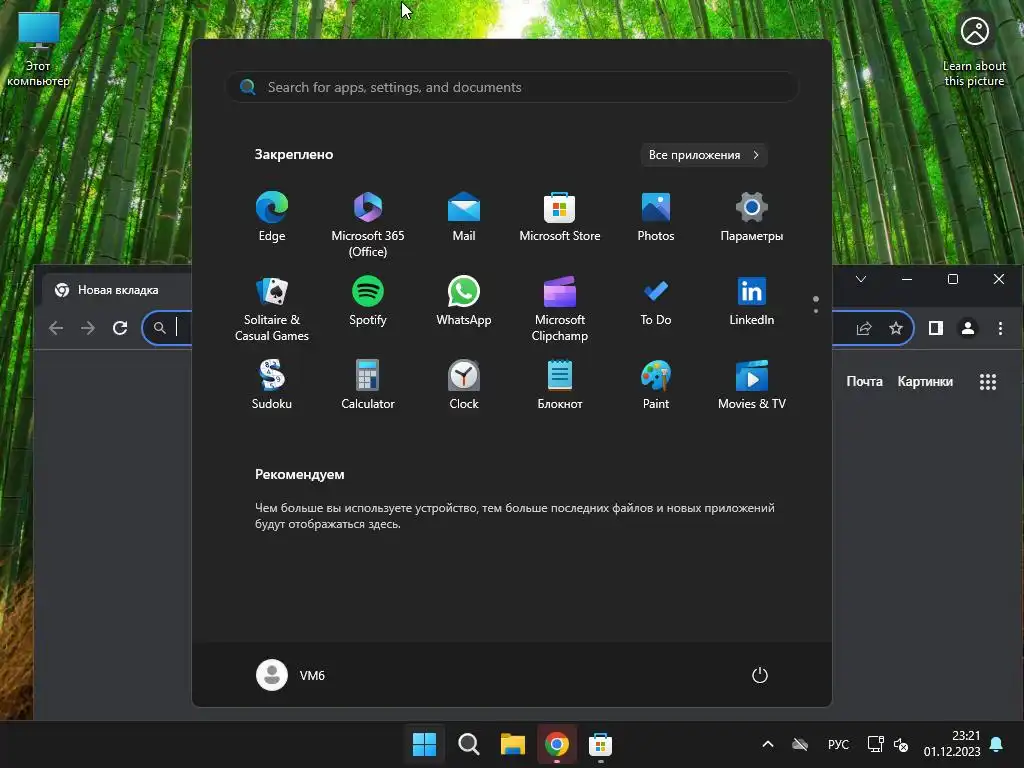Launch Spotify from Start menu
Image resolution: width=1024 pixels, height=768 pixels.
[x=368, y=302]
